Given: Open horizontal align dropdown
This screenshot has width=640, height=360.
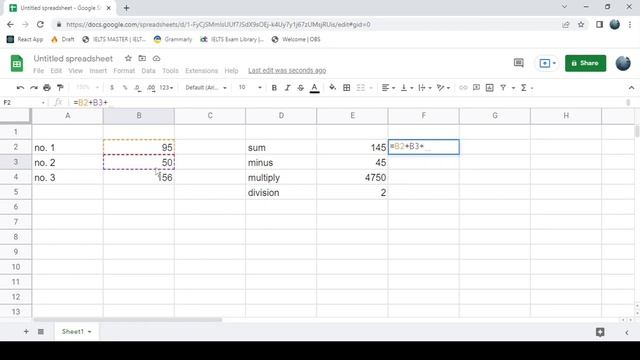Looking at the screenshot, I should point(388,88).
